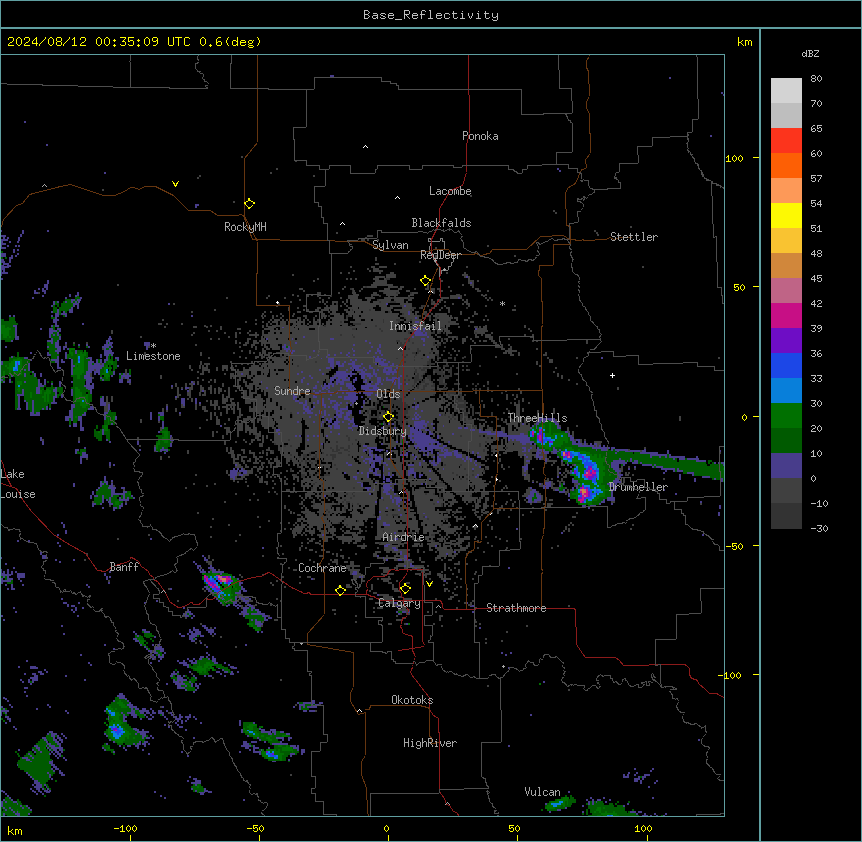Click the Okotoks city label
The image size is (862, 842).
[412, 700]
